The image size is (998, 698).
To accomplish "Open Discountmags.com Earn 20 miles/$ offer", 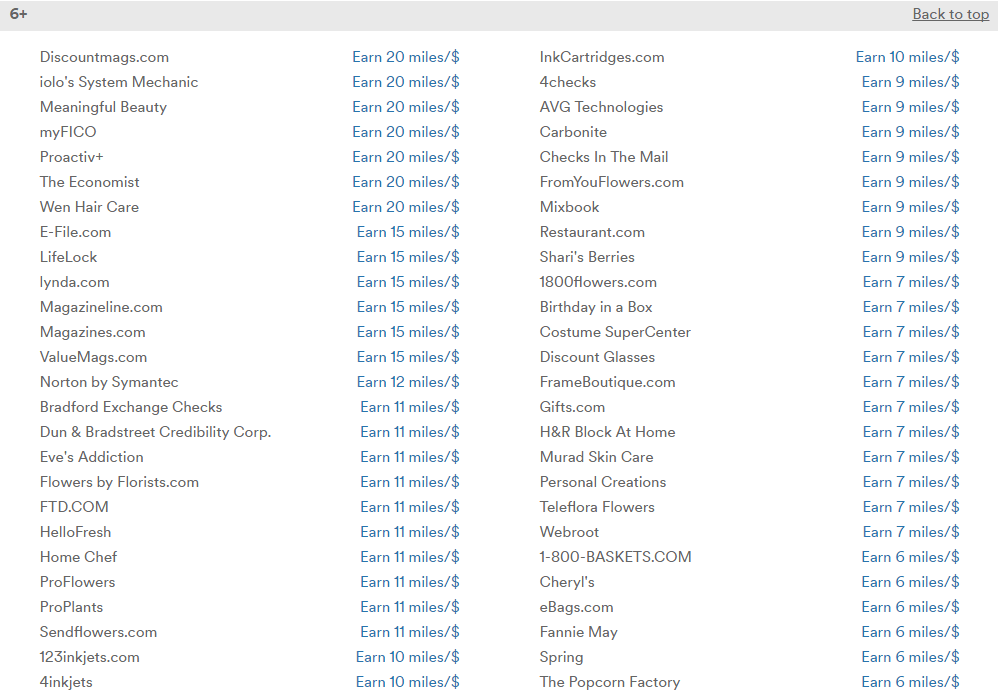I will [405, 57].
